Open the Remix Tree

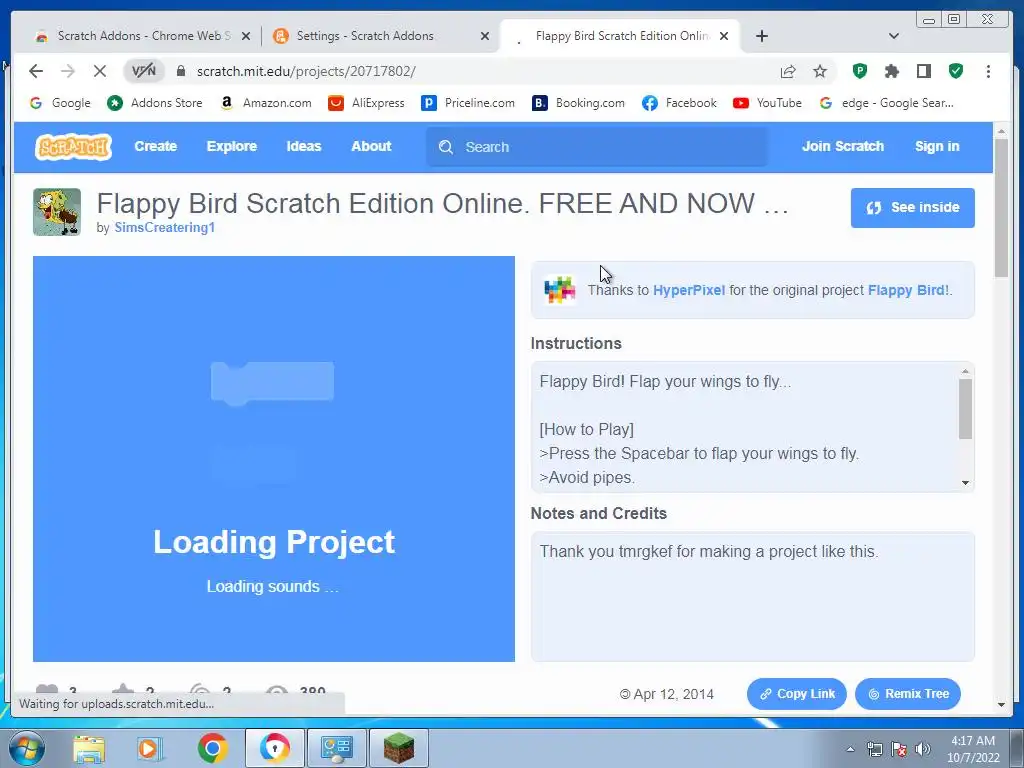(x=908, y=694)
